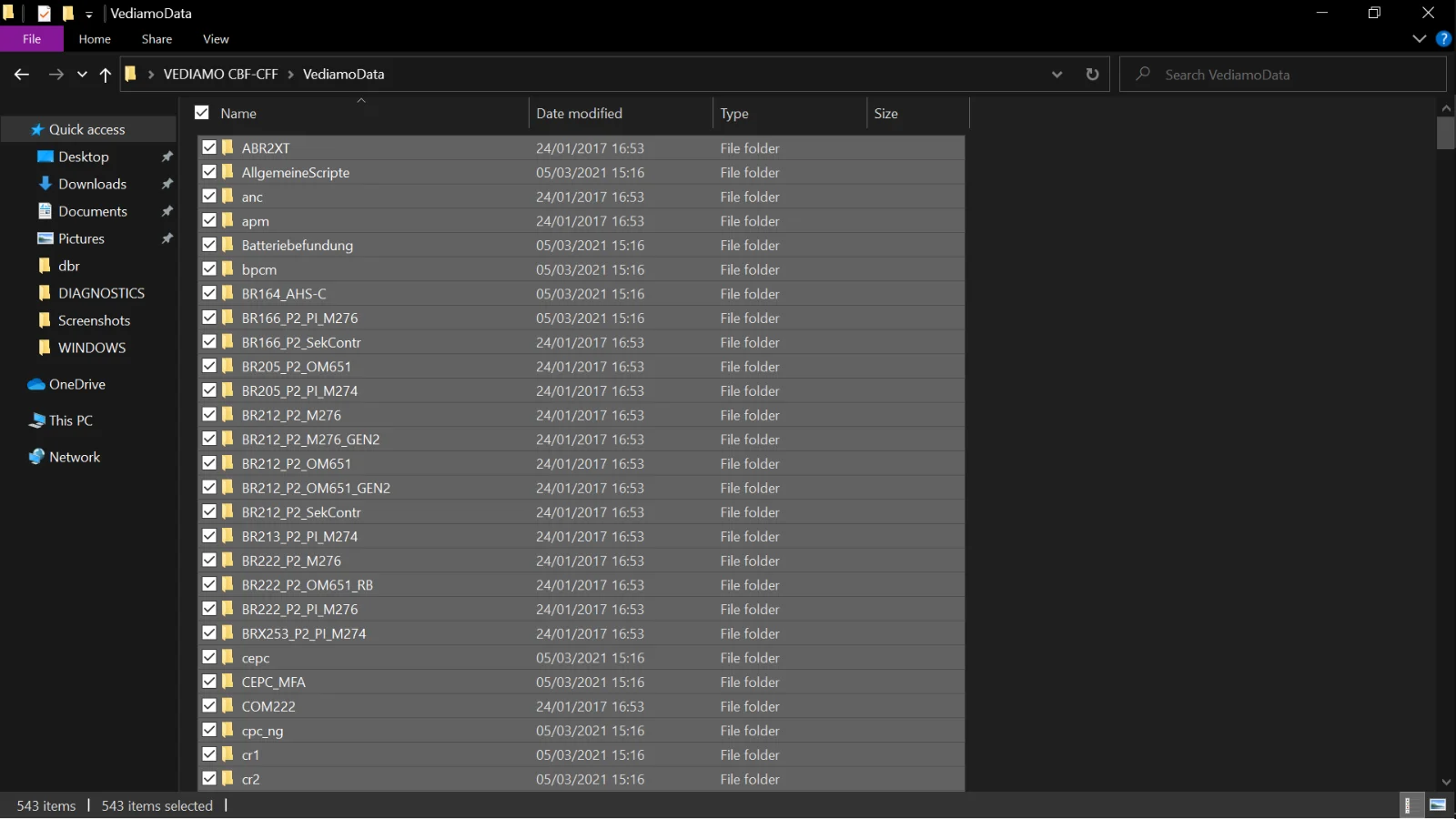Open the DIAGNOSTICS folder in sidebar
1456x819 pixels.
tap(101, 293)
